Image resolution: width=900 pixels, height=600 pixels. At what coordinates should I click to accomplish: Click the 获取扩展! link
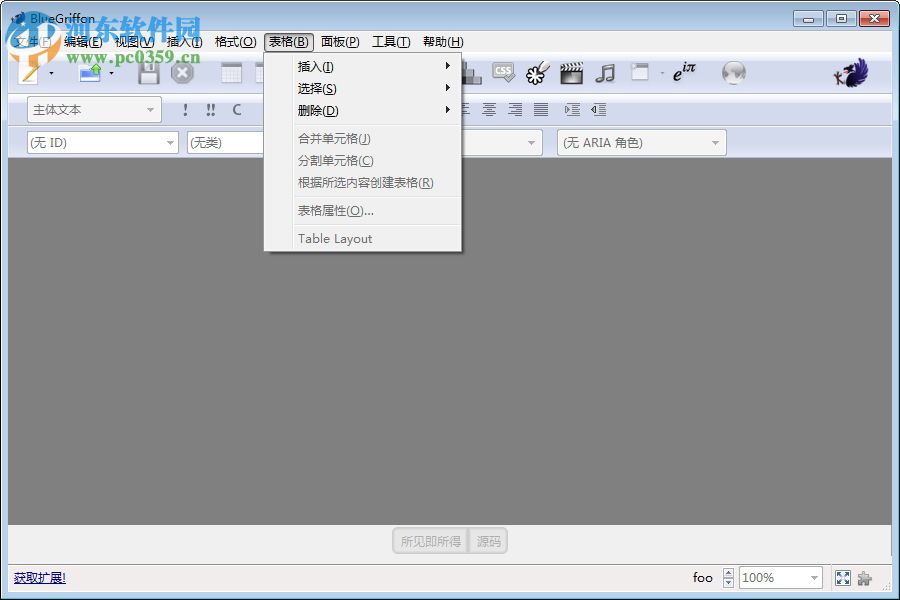coord(40,578)
